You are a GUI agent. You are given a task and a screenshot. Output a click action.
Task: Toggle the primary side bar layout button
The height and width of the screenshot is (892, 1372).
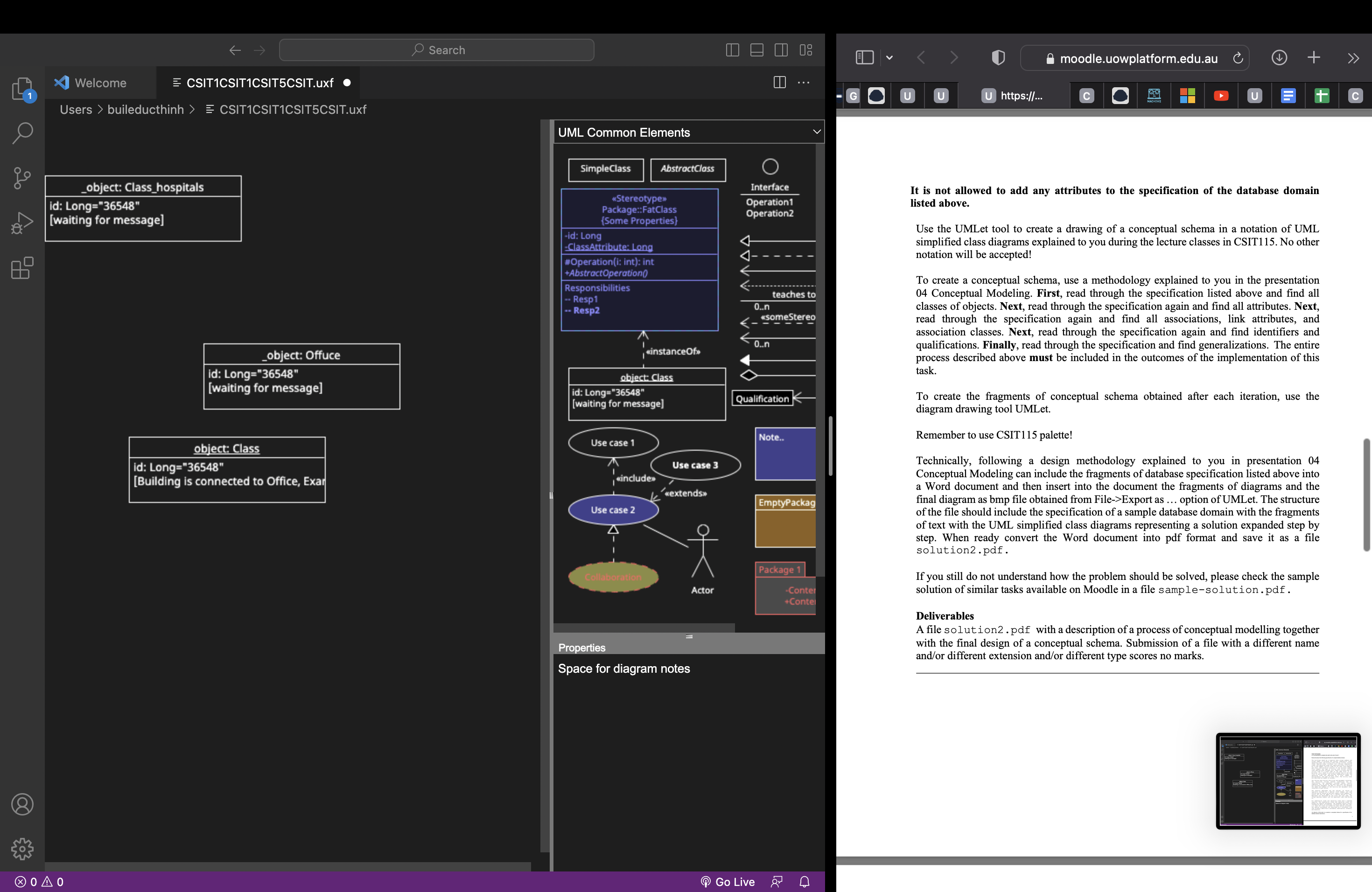pos(732,50)
